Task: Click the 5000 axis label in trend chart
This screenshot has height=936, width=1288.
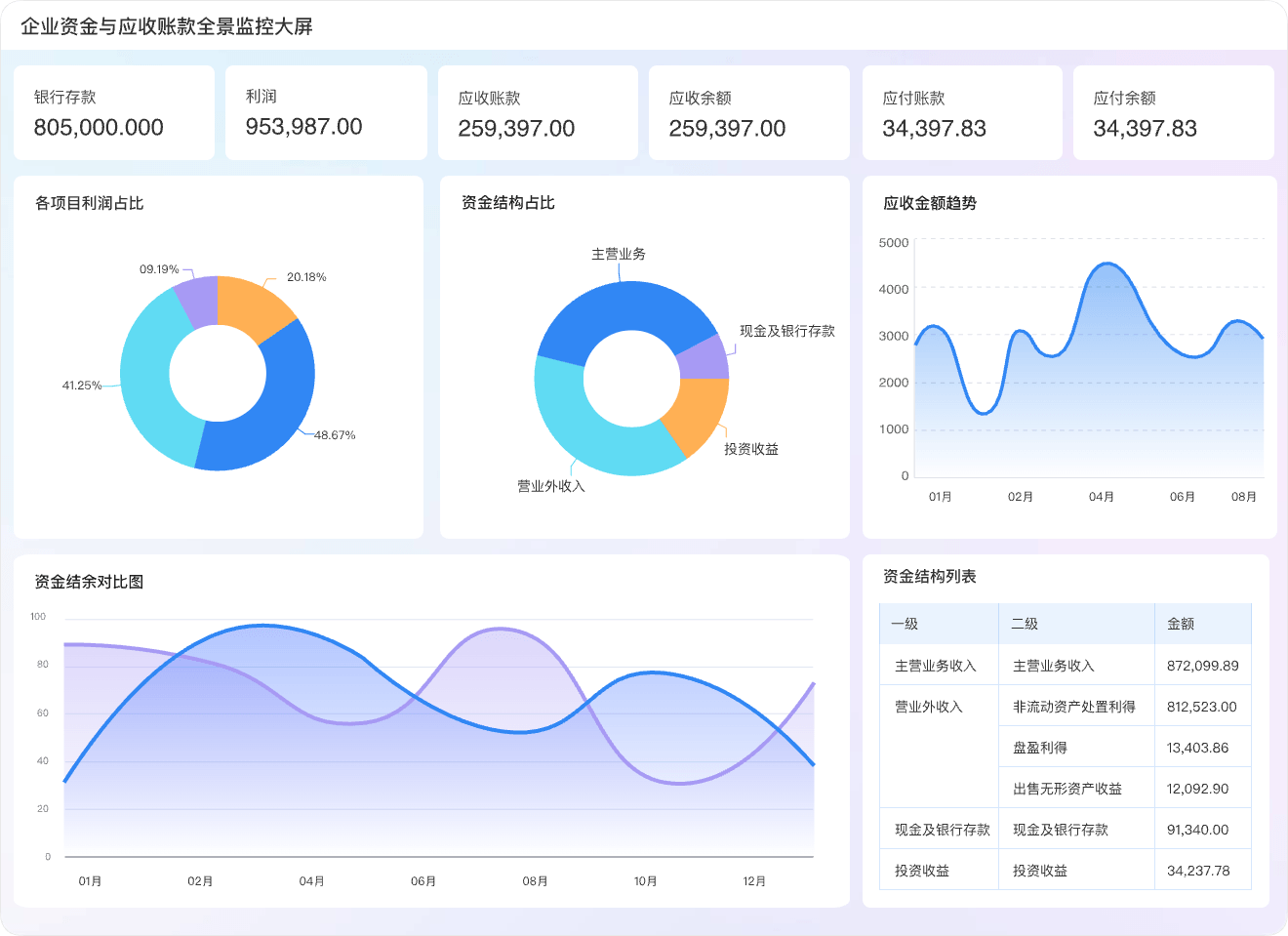Action: point(894,243)
